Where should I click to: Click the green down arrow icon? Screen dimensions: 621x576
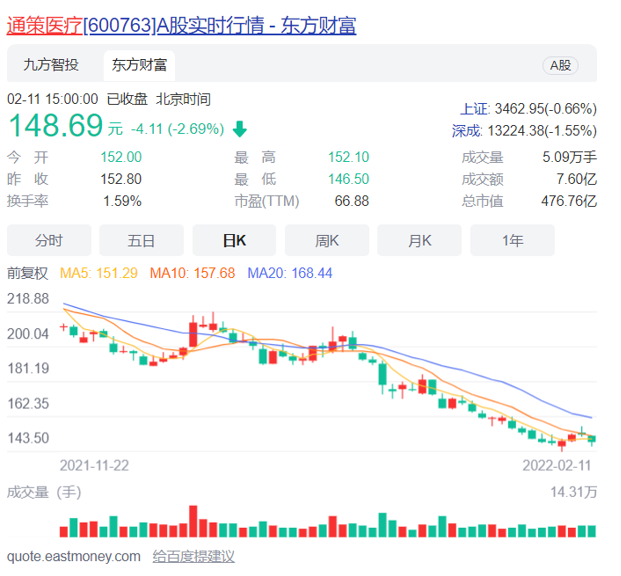(240, 129)
